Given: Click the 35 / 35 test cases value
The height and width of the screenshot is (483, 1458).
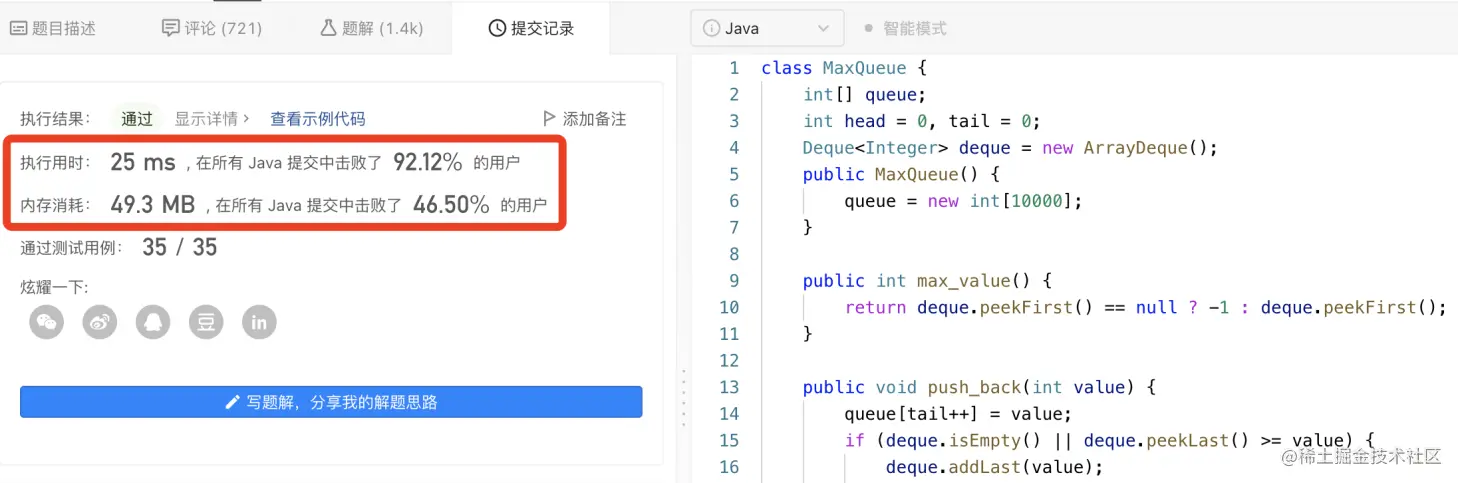Looking at the screenshot, I should pos(180,247).
